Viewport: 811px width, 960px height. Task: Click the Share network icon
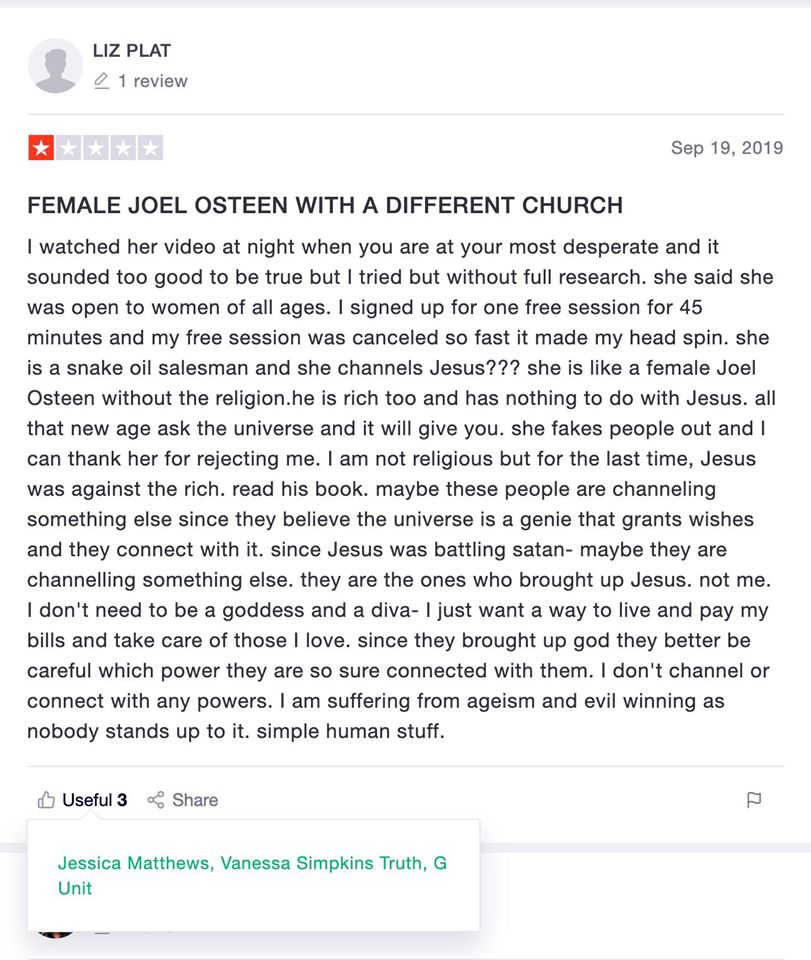156,800
